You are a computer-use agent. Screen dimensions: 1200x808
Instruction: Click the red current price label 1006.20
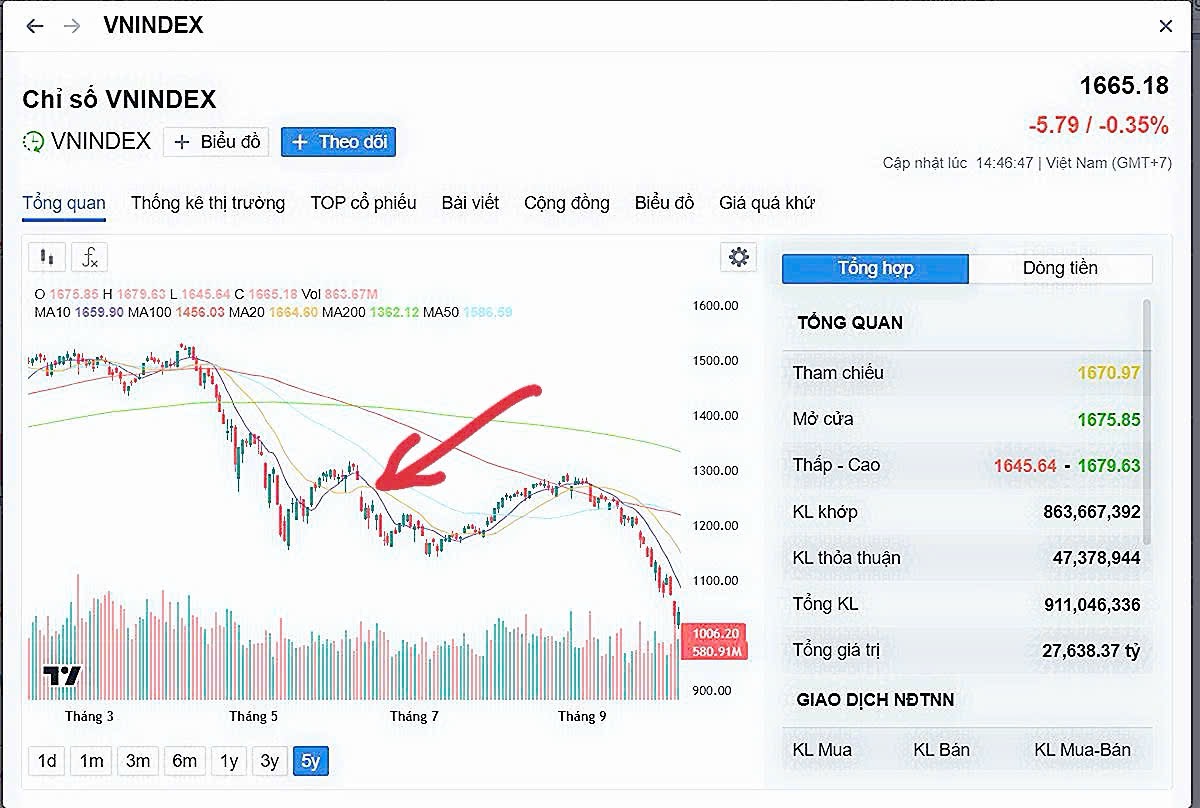coord(715,634)
